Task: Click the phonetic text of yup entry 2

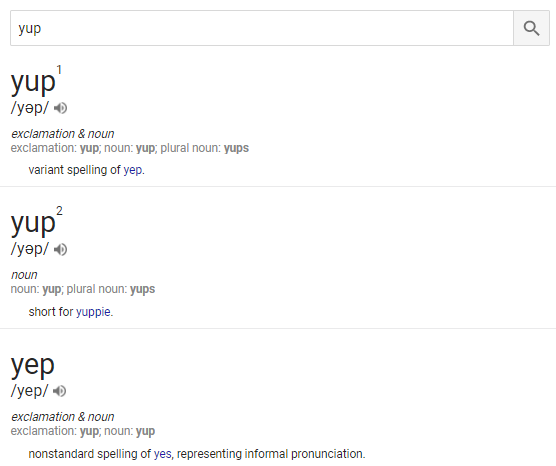Action: [30, 249]
